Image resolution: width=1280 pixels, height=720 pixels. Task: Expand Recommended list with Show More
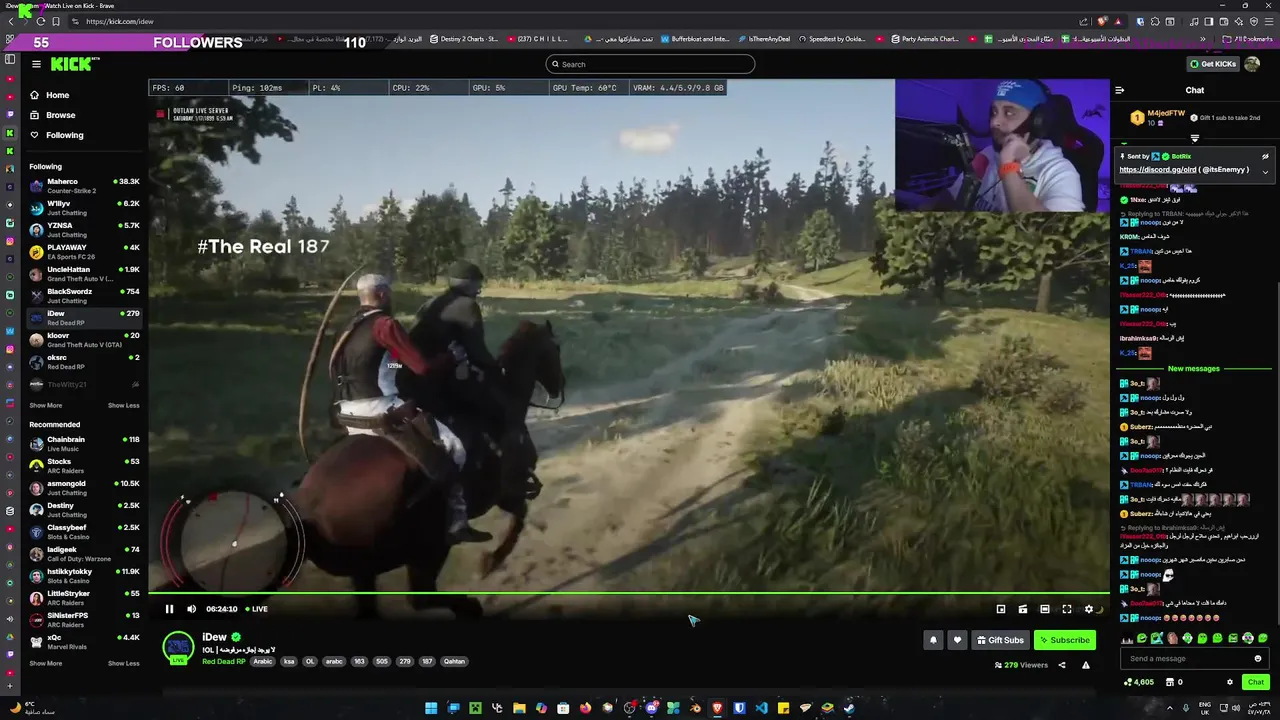(x=46, y=663)
